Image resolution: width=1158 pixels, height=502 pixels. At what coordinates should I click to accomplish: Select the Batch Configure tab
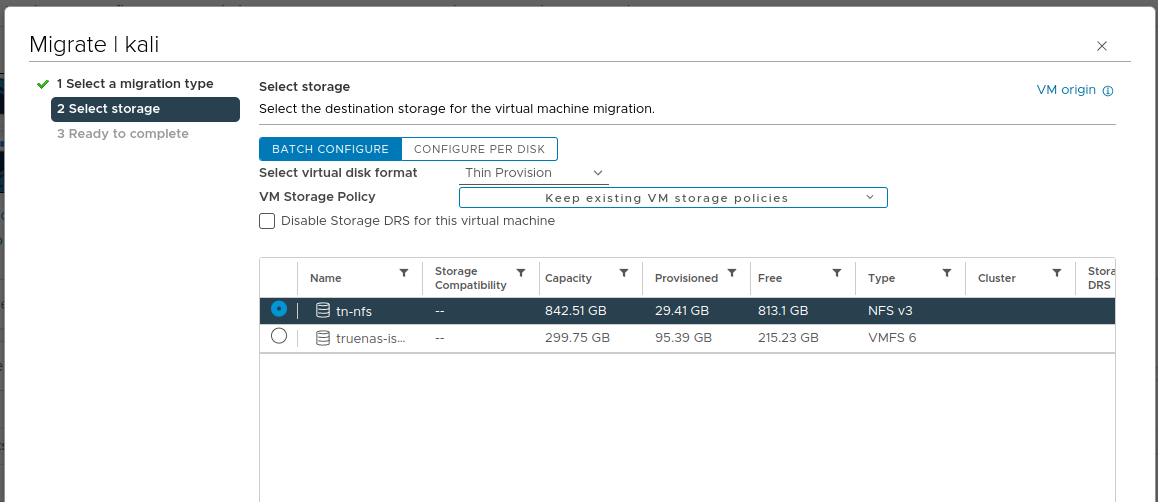(x=330, y=149)
